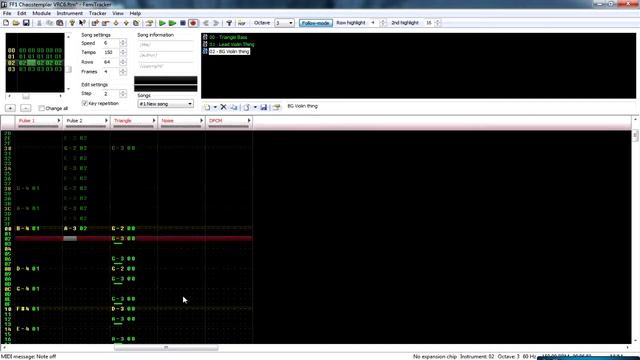Expand Pulse 1 effect columns arrow
This screenshot has height=360, width=640.
click(x=58, y=121)
